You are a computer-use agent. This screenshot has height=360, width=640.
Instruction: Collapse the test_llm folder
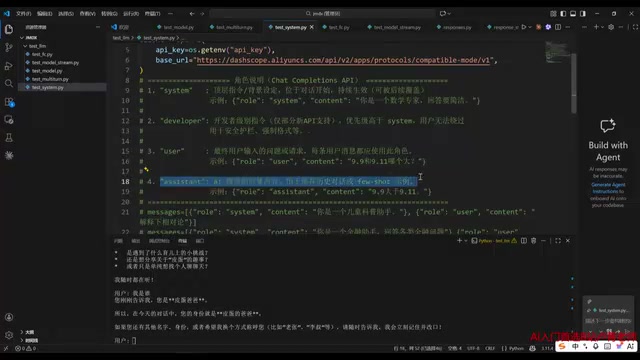[25, 46]
